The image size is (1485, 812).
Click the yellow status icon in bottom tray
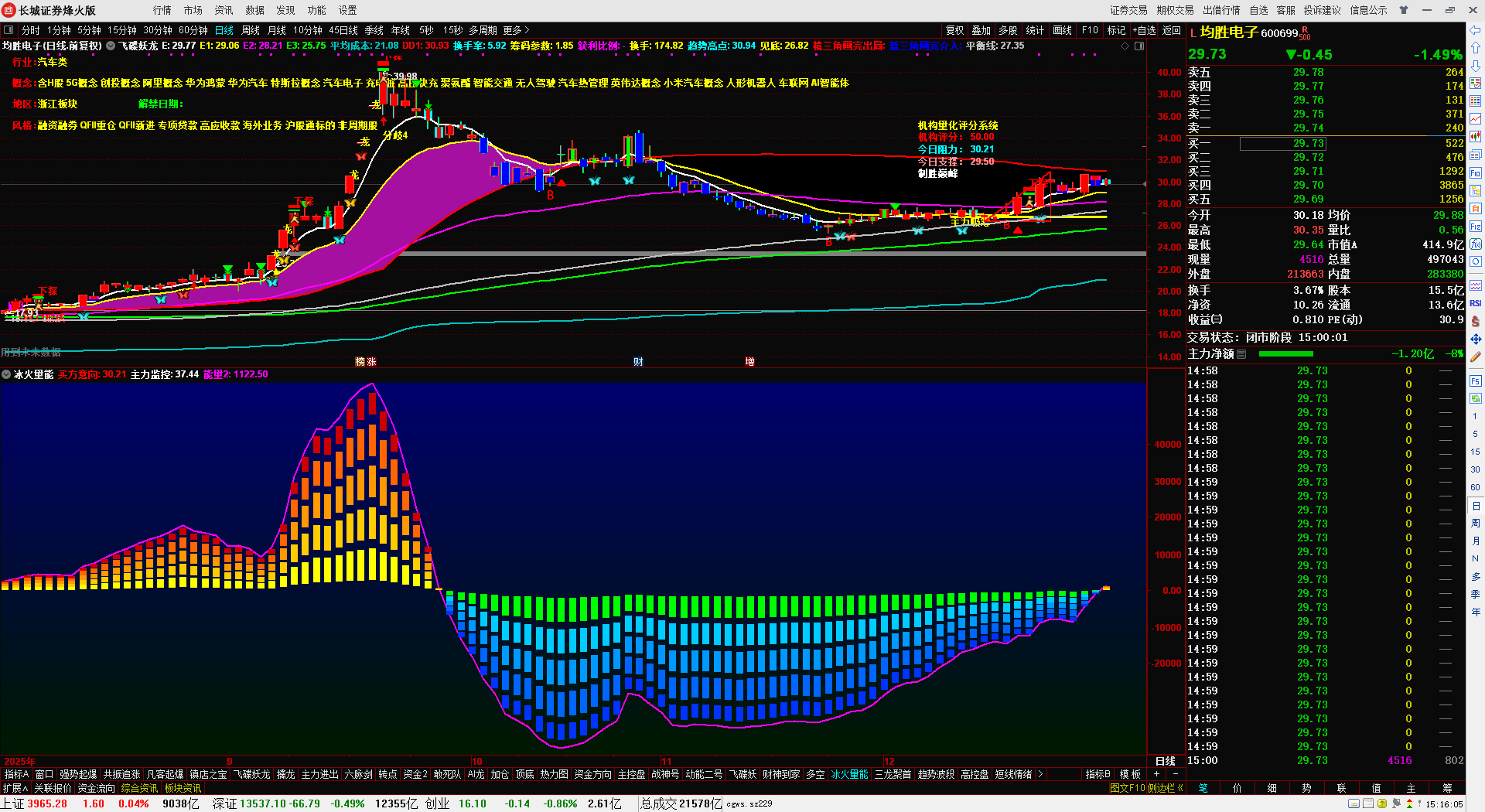[x=1382, y=804]
